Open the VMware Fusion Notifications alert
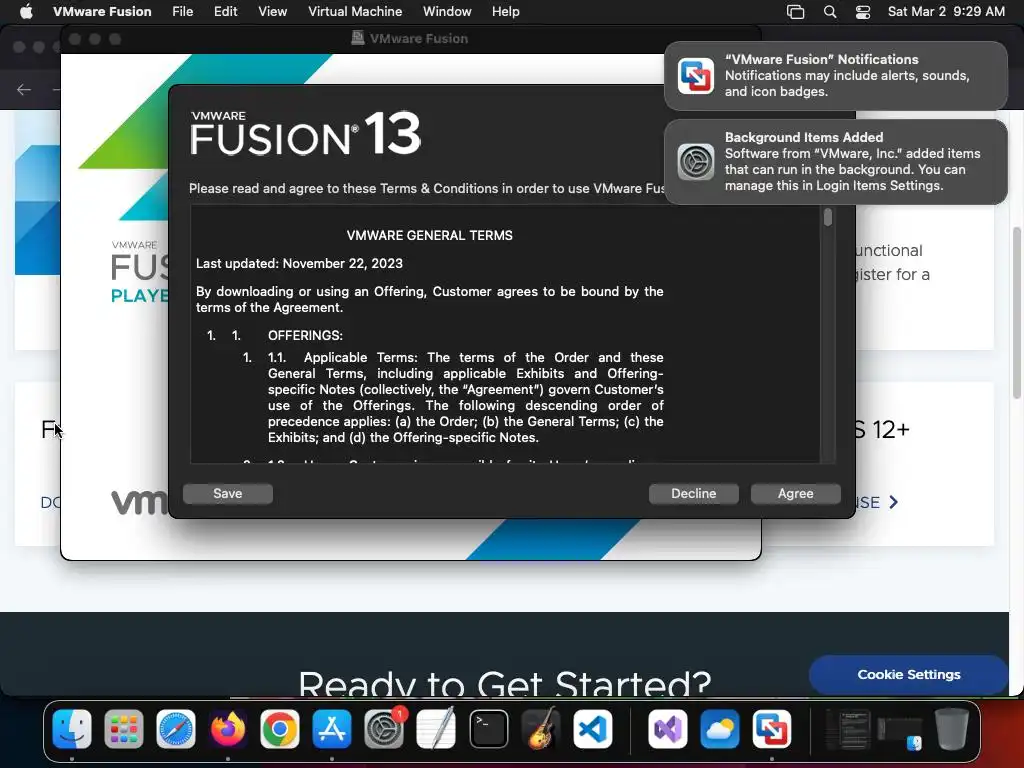1024x768 pixels. pos(836,76)
